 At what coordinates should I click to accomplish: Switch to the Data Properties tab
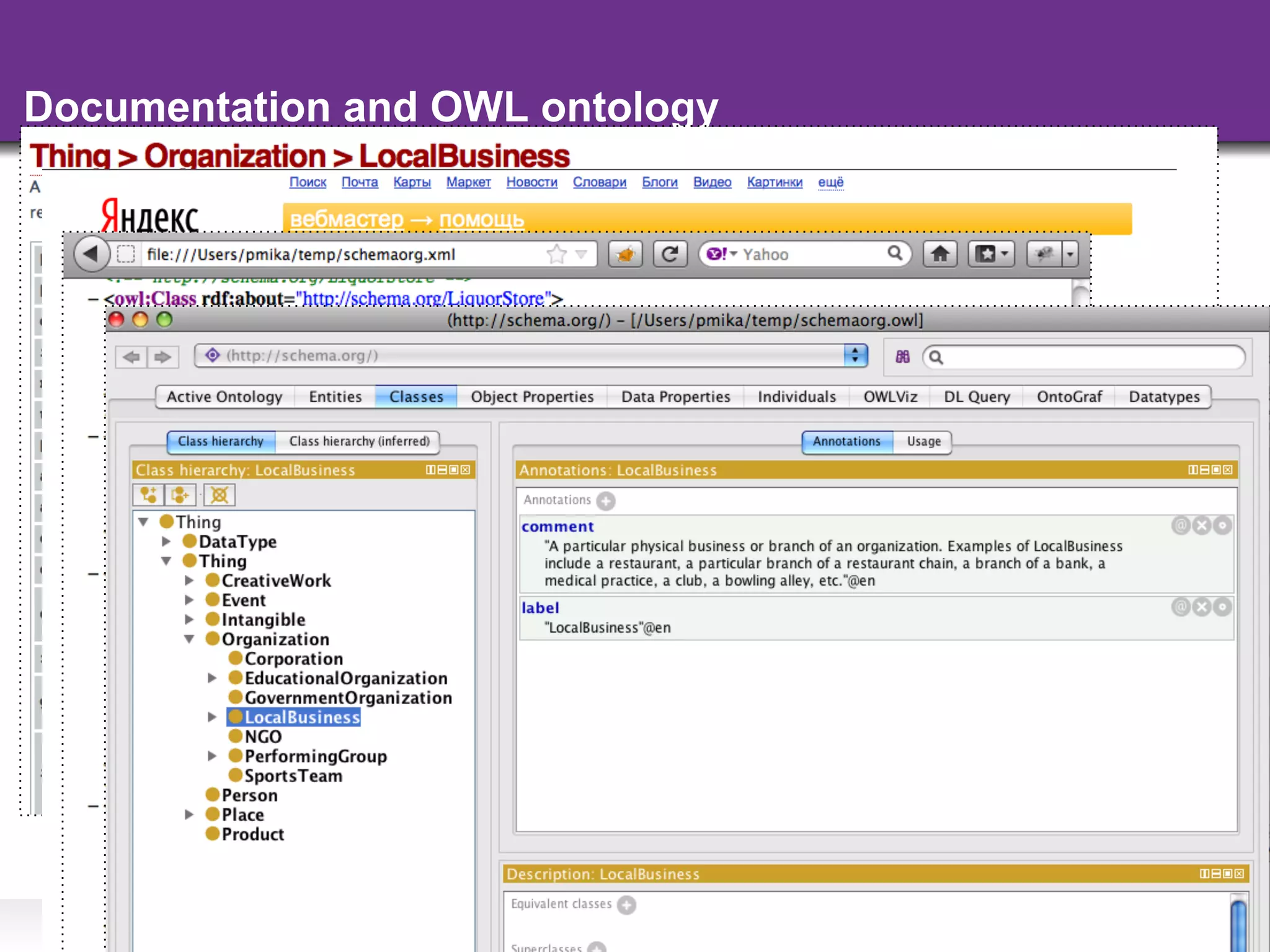click(676, 397)
